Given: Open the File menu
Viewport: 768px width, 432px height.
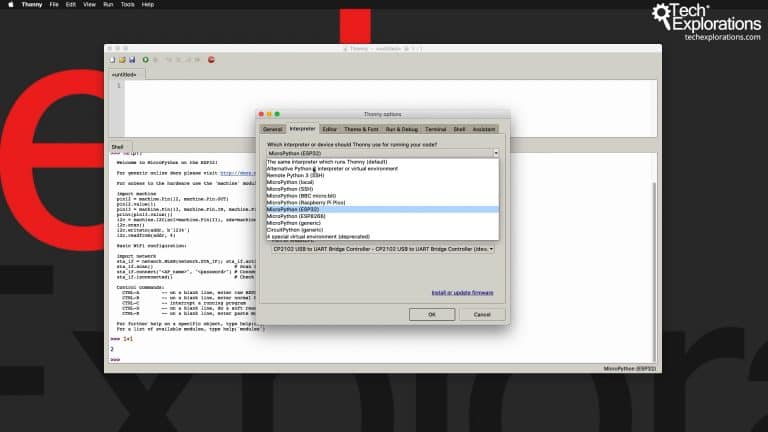Looking at the screenshot, I should pyautogui.click(x=54, y=4).
